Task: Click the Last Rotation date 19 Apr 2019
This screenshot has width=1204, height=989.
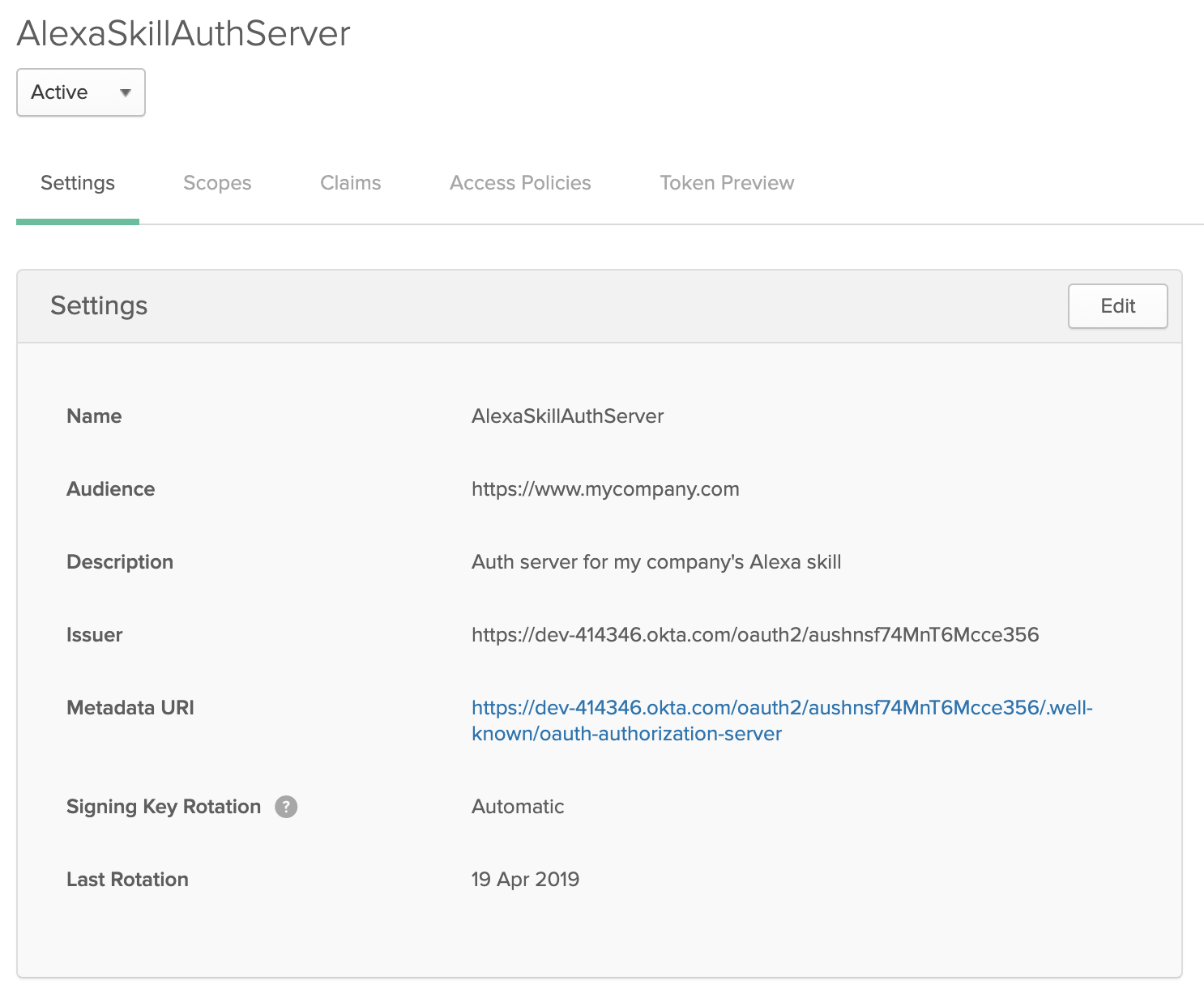Action: click(525, 880)
